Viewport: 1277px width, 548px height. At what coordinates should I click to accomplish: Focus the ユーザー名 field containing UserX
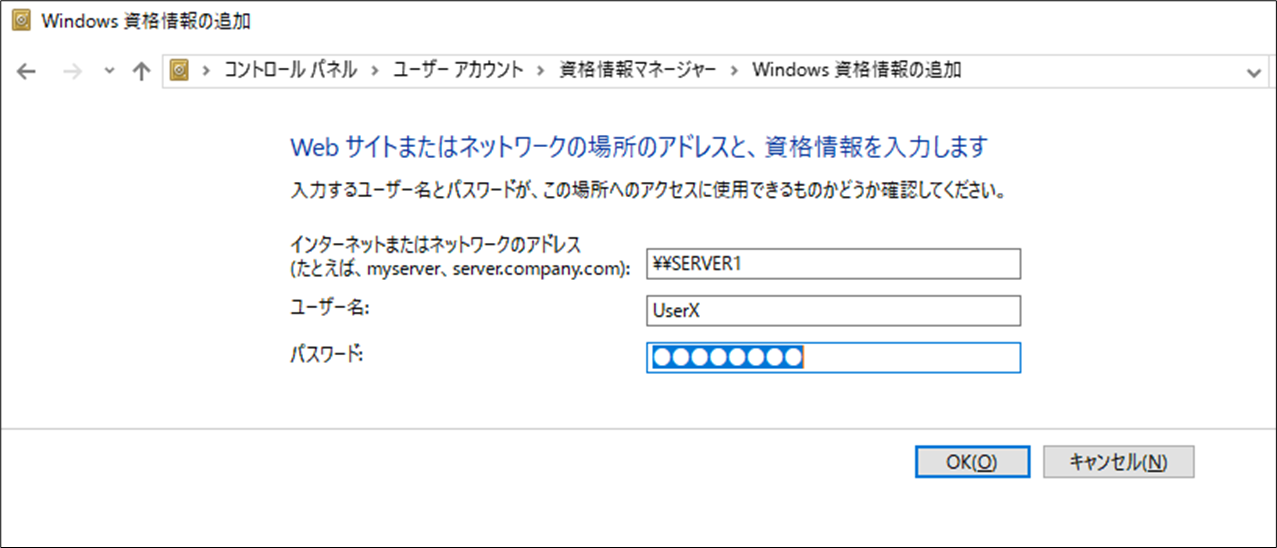pyautogui.click(x=834, y=311)
